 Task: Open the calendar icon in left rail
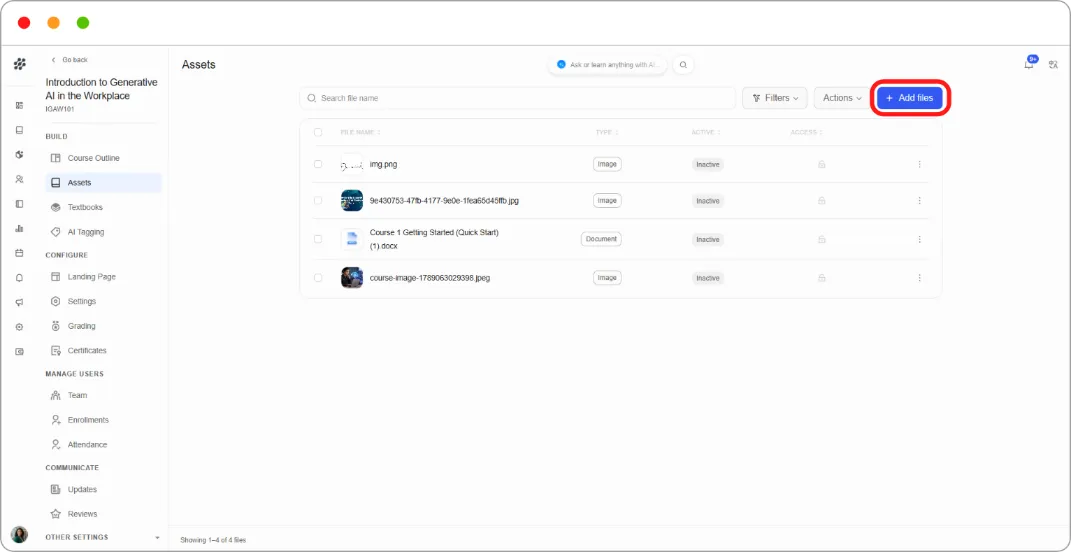[x=19, y=253]
